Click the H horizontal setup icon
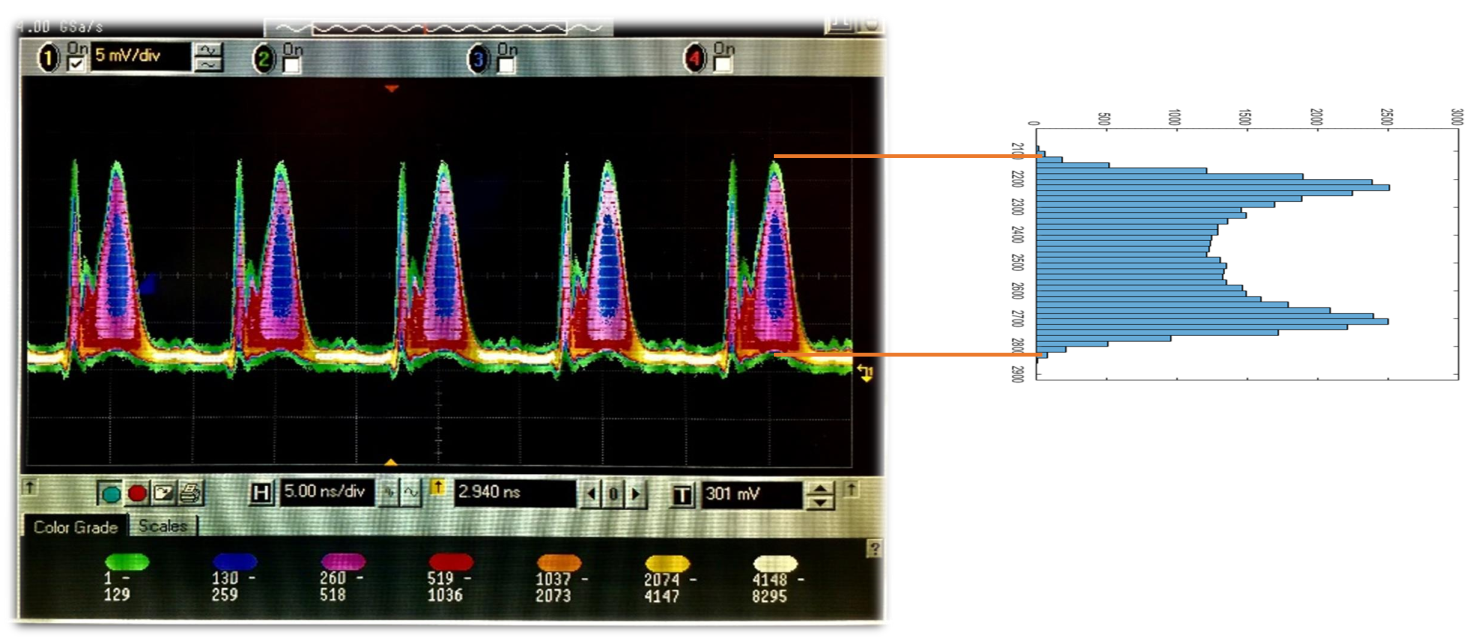This screenshot has width=1473, height=643. (262, 493)
